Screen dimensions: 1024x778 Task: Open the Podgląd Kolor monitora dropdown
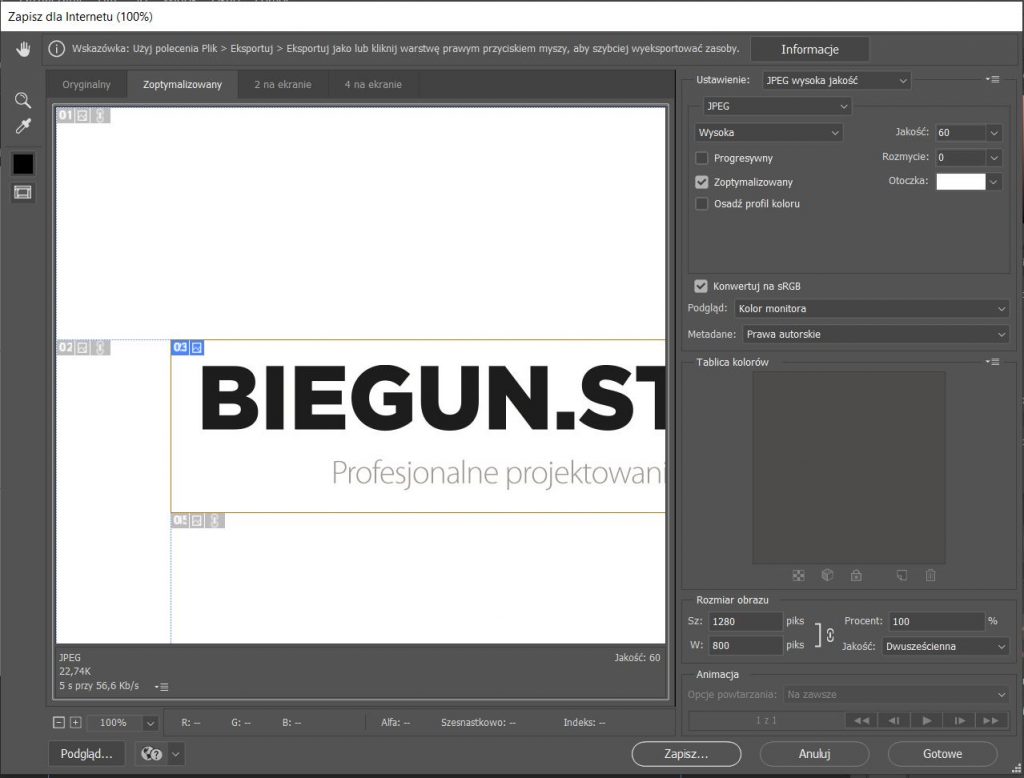pos(872,308)
